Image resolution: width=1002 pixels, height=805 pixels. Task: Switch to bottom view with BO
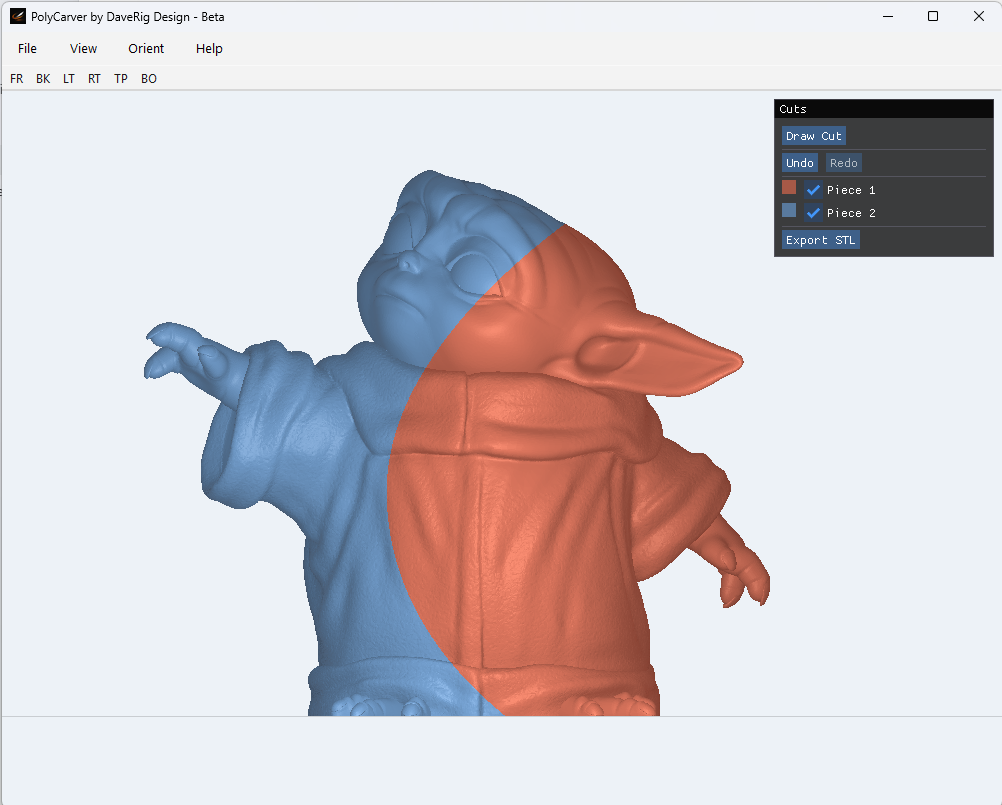(149, 79)
